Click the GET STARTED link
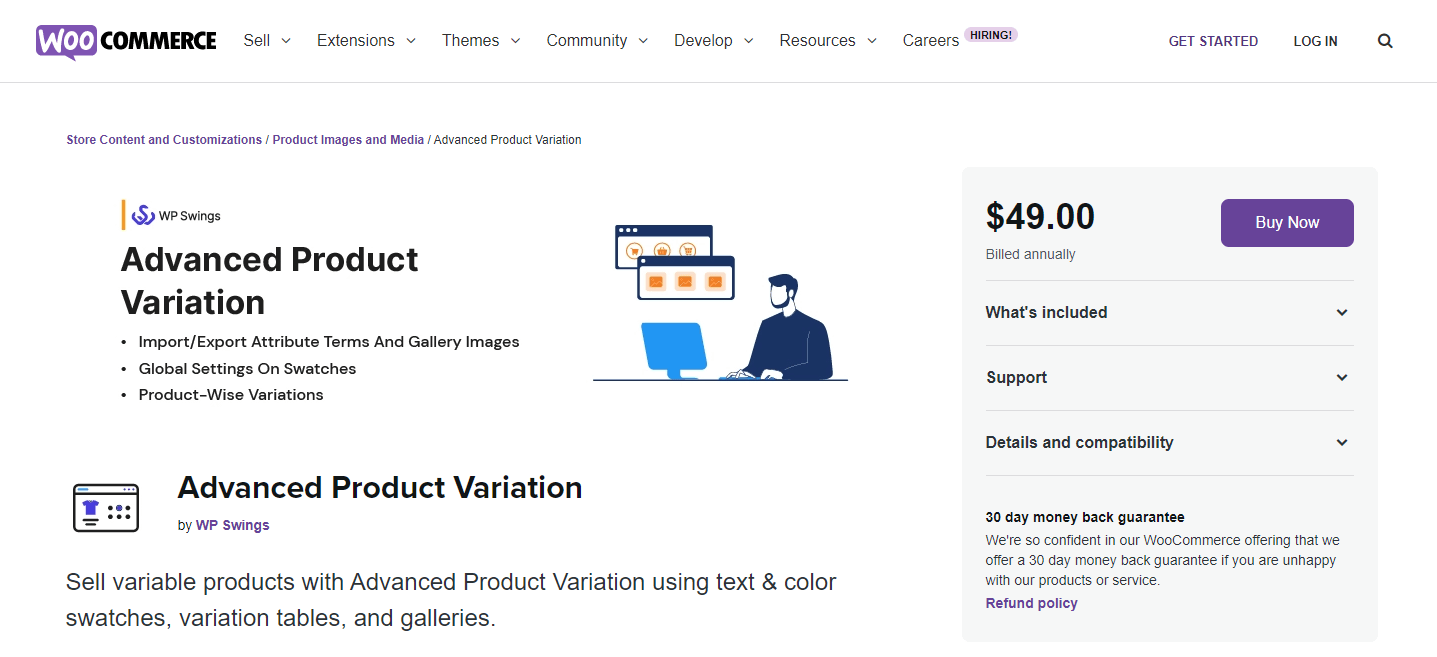Screen dimensions: 1437x657 coord(1213,41)
